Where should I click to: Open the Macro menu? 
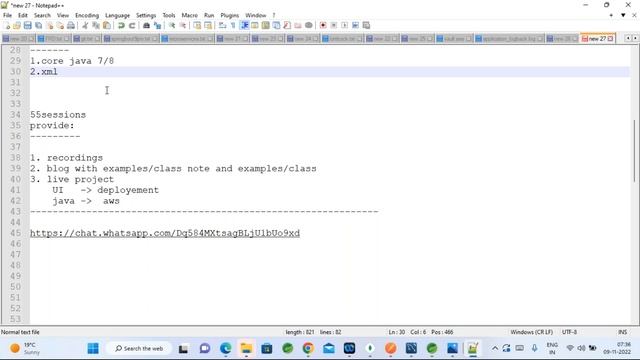click(x=189, y=15)
